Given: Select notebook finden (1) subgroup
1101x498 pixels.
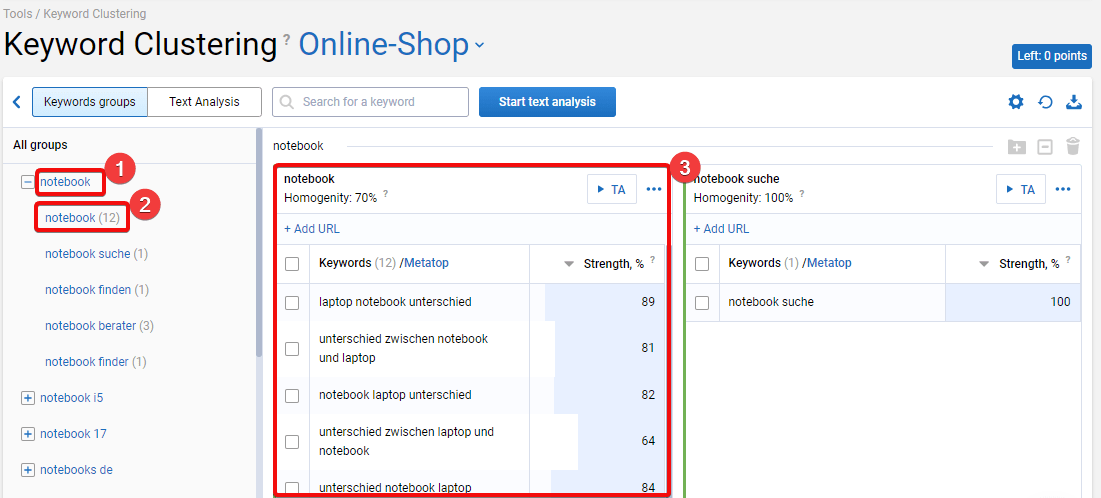Looking at the screenshot, I should 97,289.
